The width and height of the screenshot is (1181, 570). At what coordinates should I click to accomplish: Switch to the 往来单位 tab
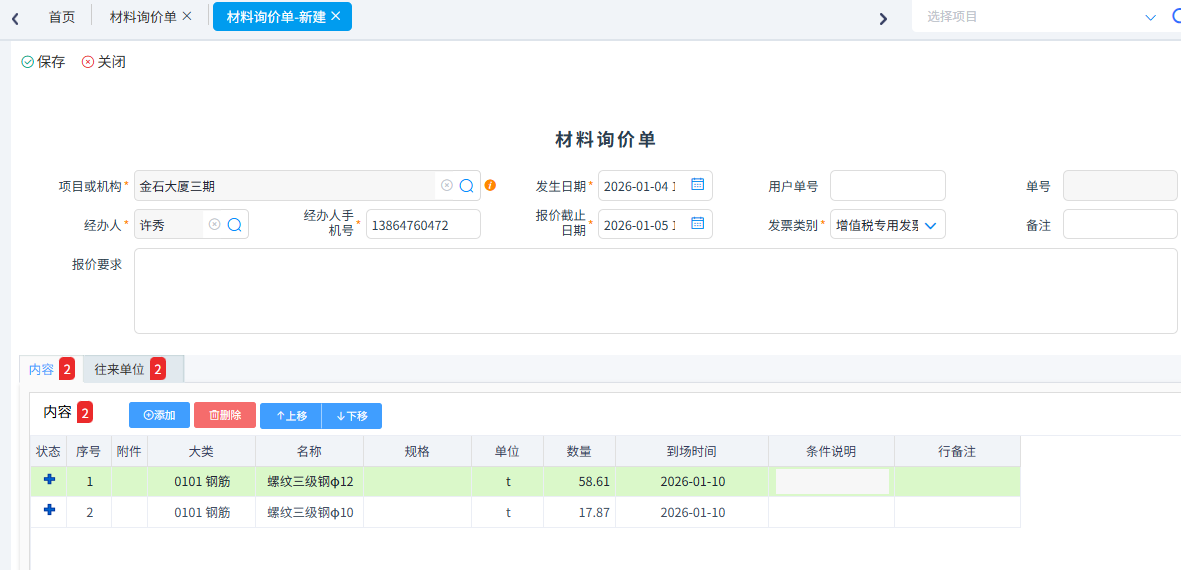point(120,370)
